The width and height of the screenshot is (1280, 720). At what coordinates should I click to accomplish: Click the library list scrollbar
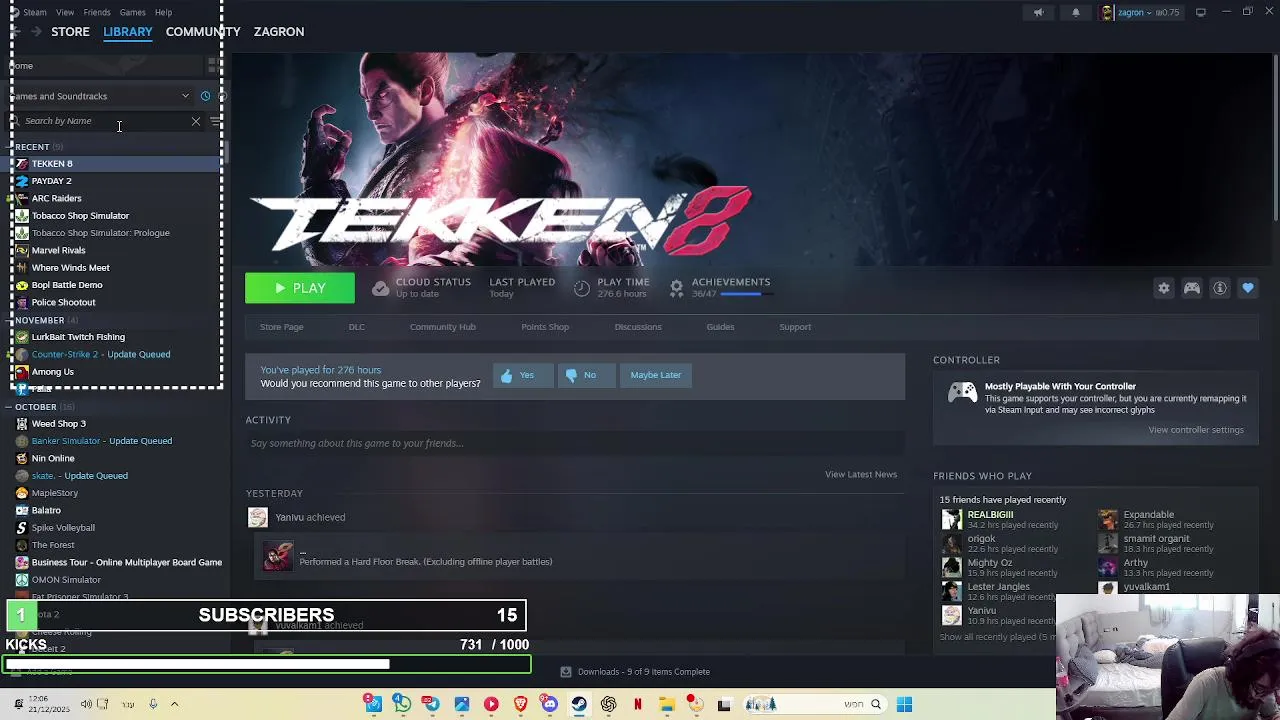[x=227, y=152]
